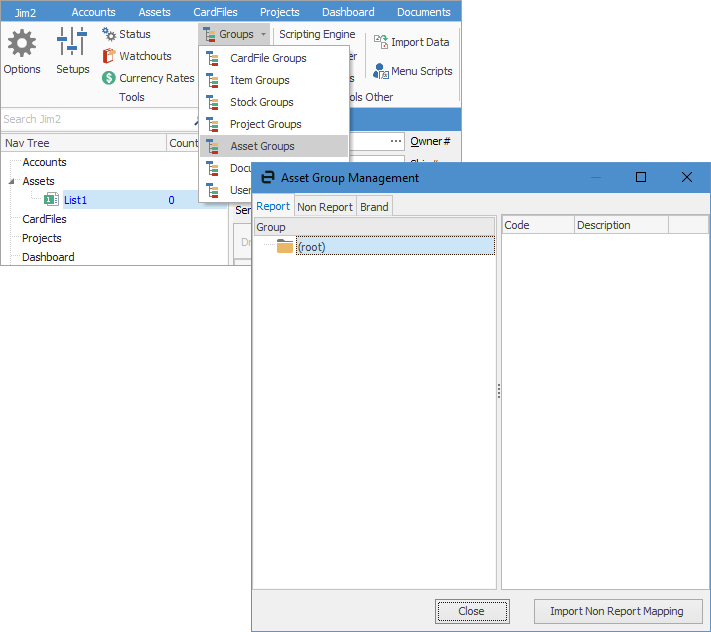Select the (root) group row

click(x=395, y=246)
